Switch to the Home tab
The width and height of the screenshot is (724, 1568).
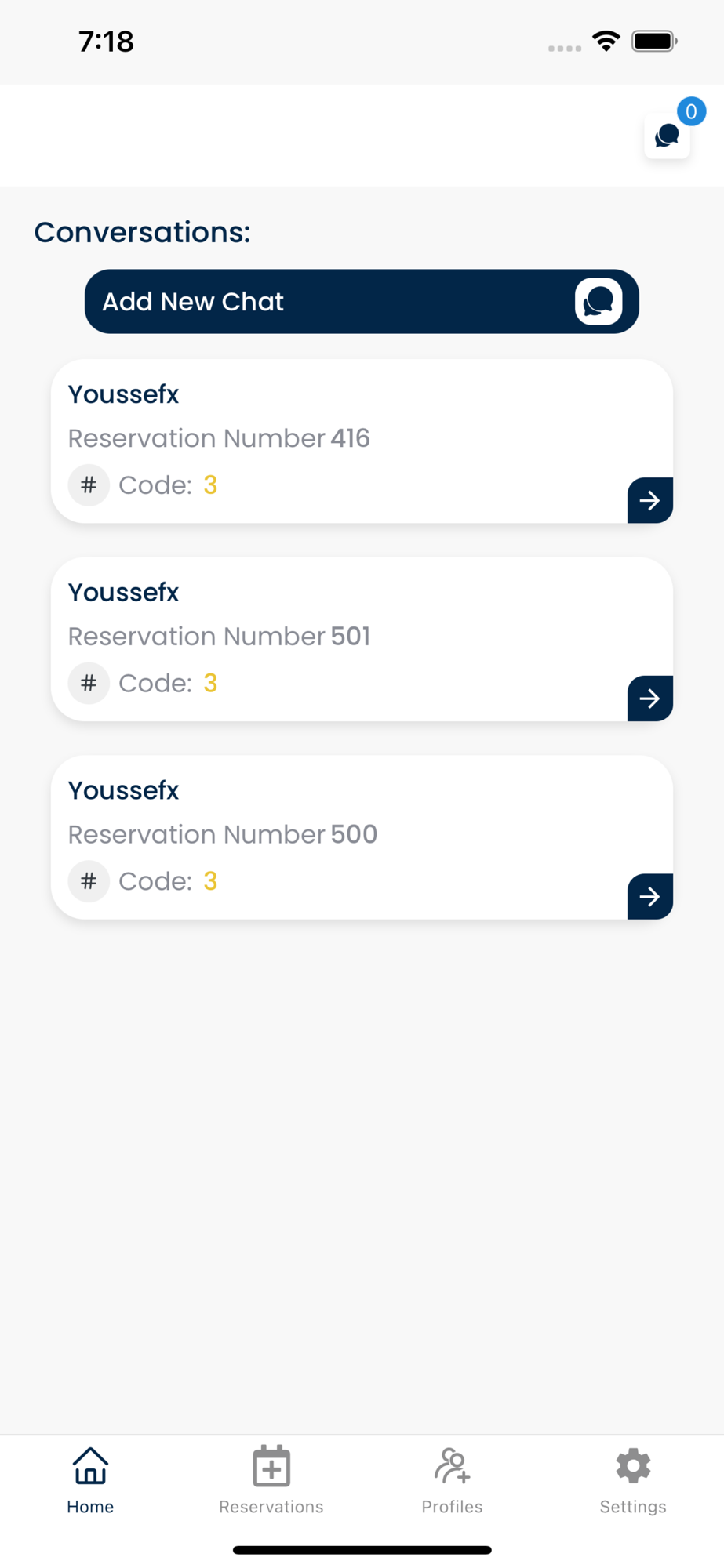tap(90, 1480)
